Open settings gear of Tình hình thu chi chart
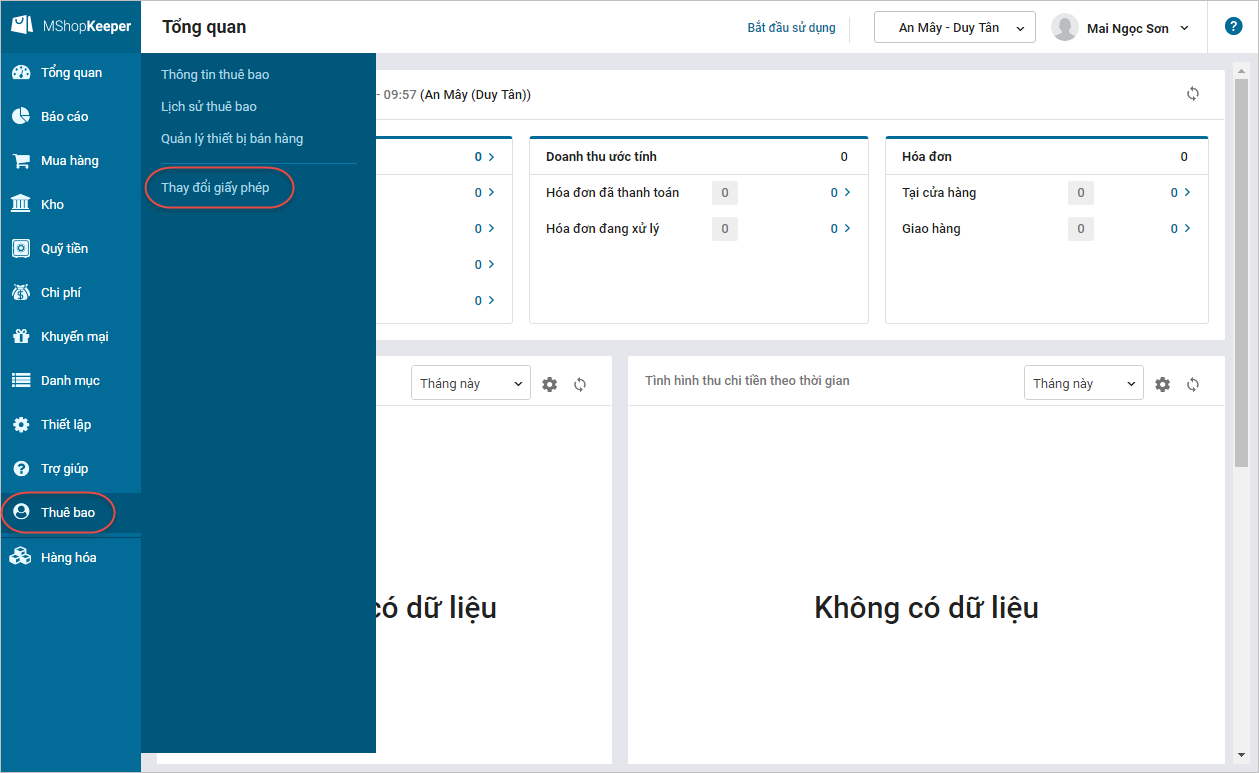 click(1162, 384)
